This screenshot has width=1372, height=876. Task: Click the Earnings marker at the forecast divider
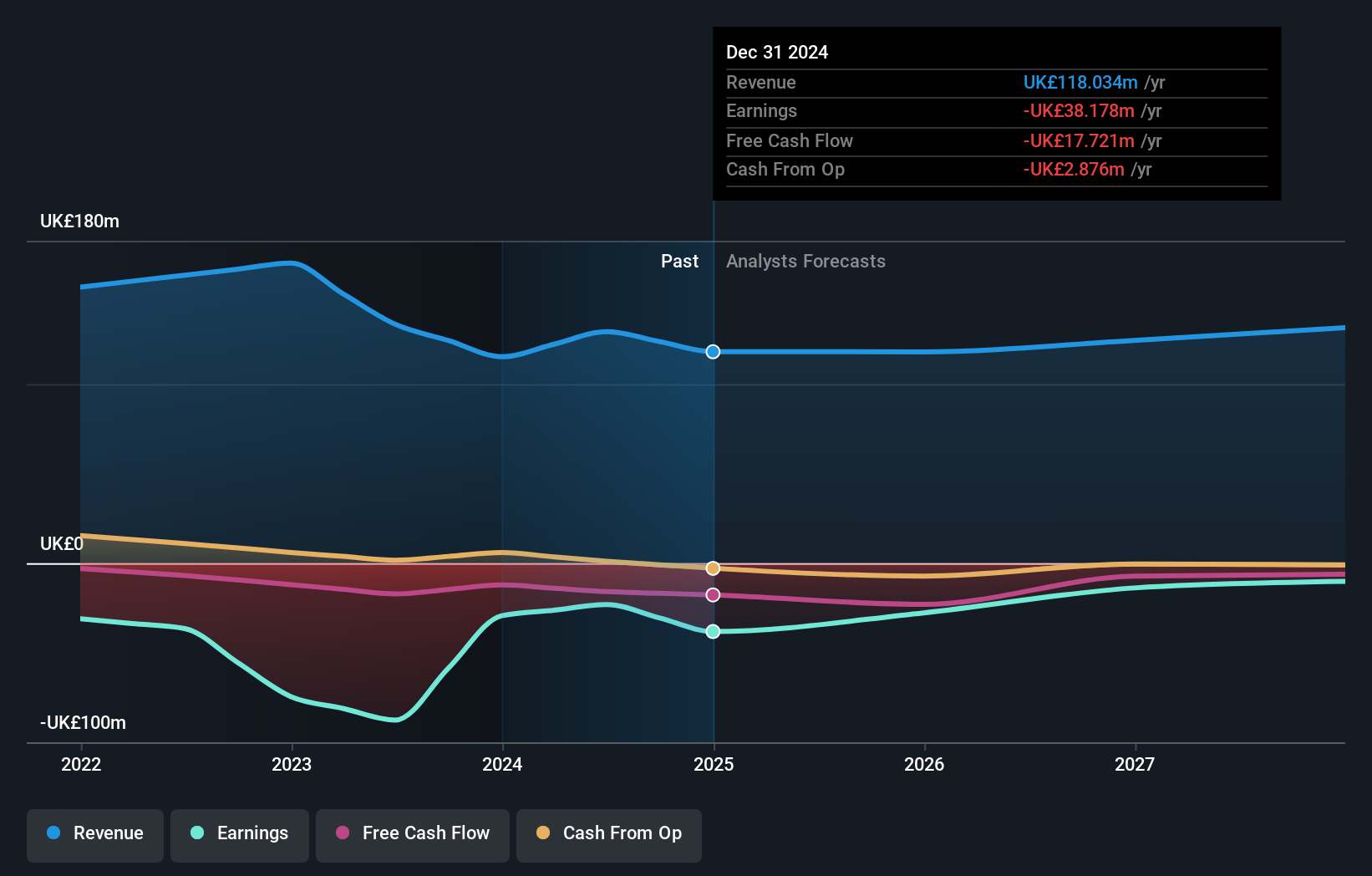(x=713, y=632)
